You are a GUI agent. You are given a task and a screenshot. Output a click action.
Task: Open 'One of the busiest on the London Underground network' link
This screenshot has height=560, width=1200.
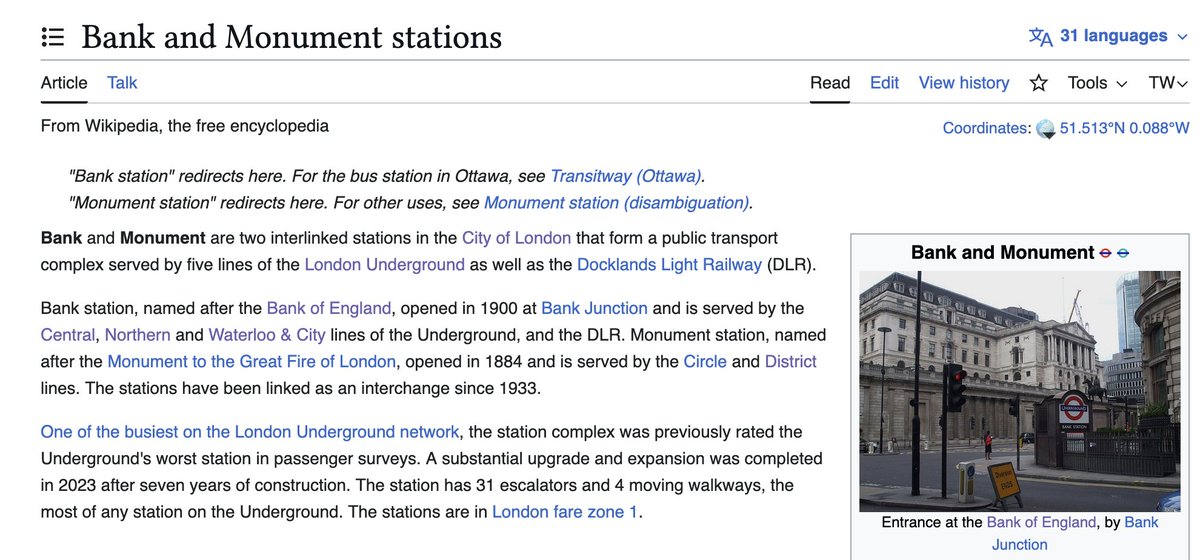click(250, 432)
